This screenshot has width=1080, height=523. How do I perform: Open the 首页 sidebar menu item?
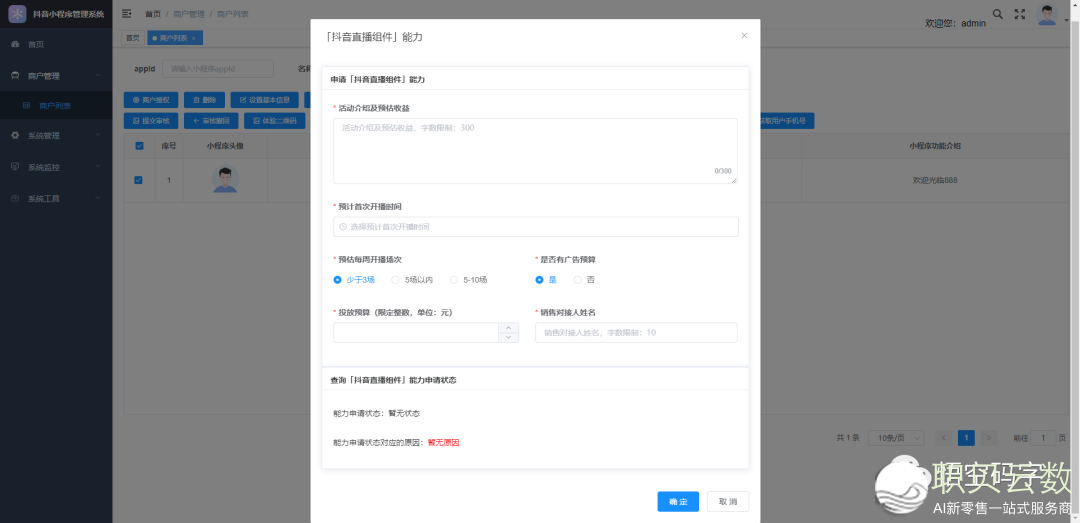56,44
